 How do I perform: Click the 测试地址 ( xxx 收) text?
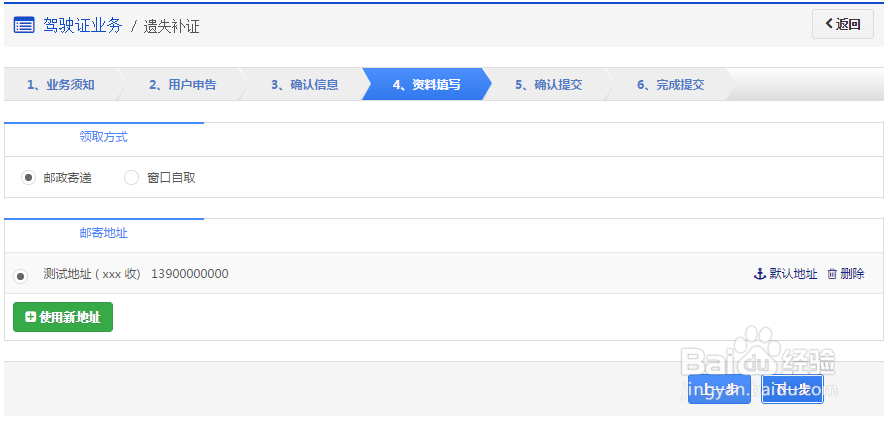tap(92, 274)
